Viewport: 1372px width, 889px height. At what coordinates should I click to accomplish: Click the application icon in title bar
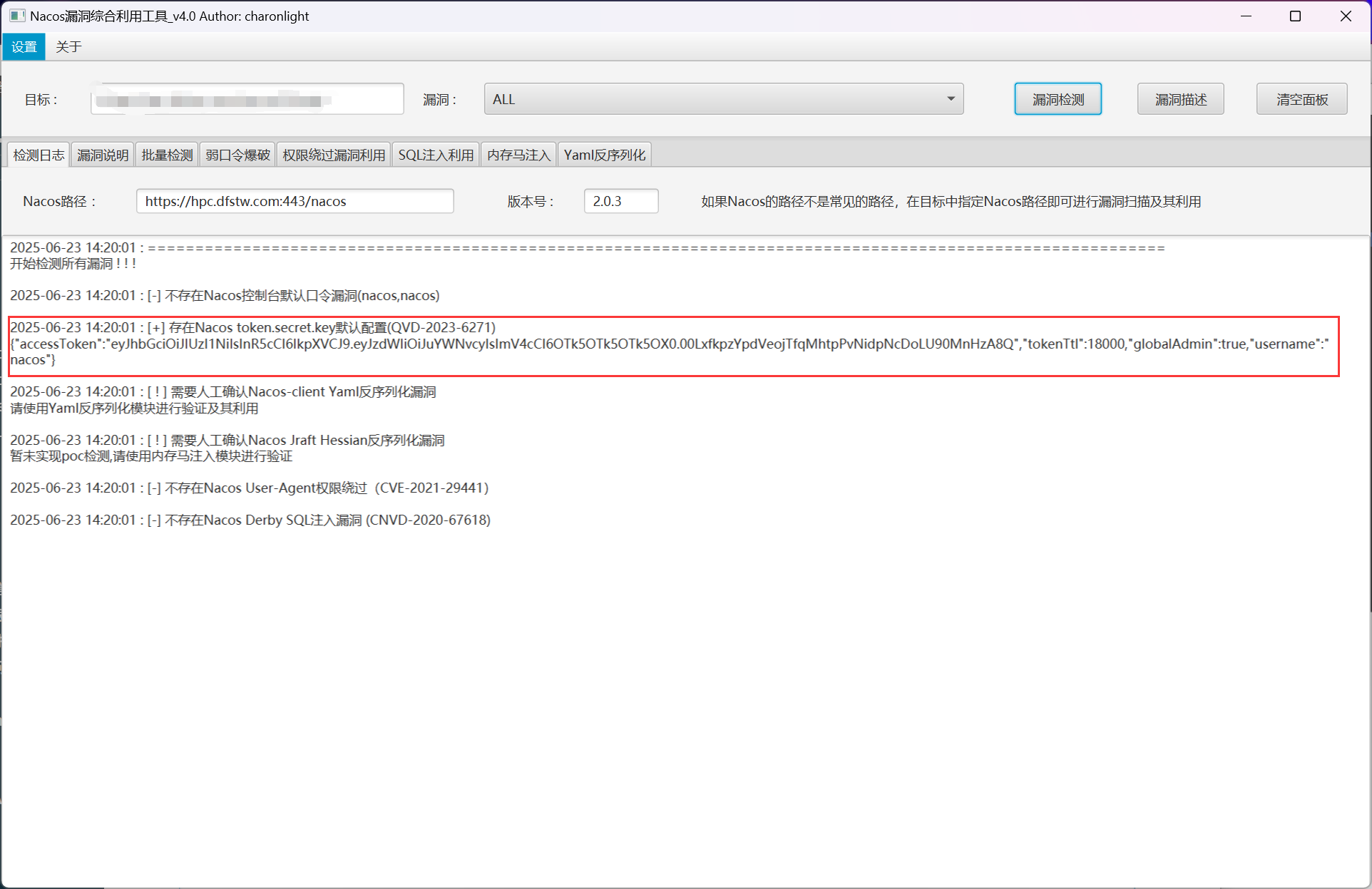coord(16,16)
